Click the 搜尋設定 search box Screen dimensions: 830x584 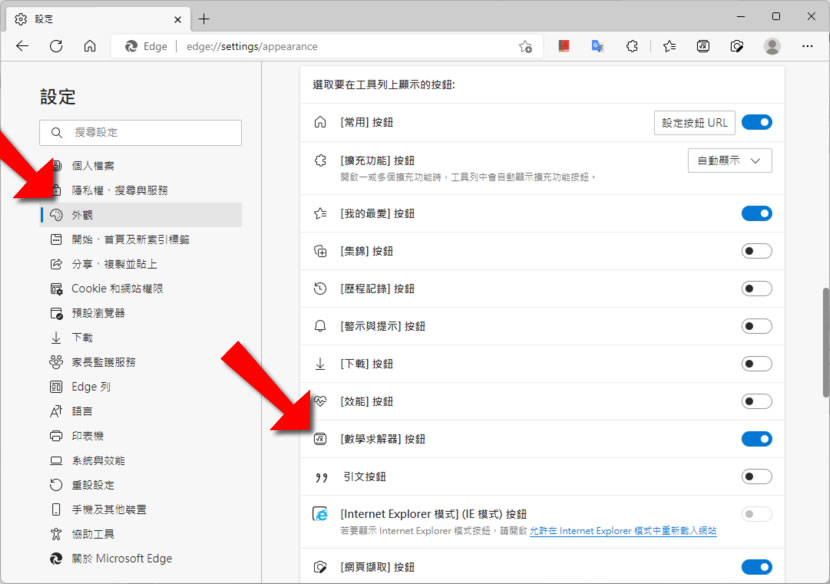click(x=140, y=132)
